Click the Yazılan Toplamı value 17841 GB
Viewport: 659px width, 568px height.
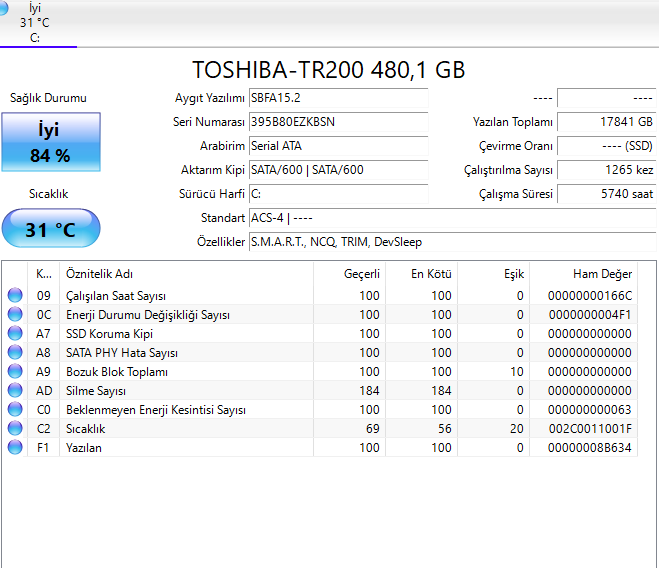click(x=606, y=122)
